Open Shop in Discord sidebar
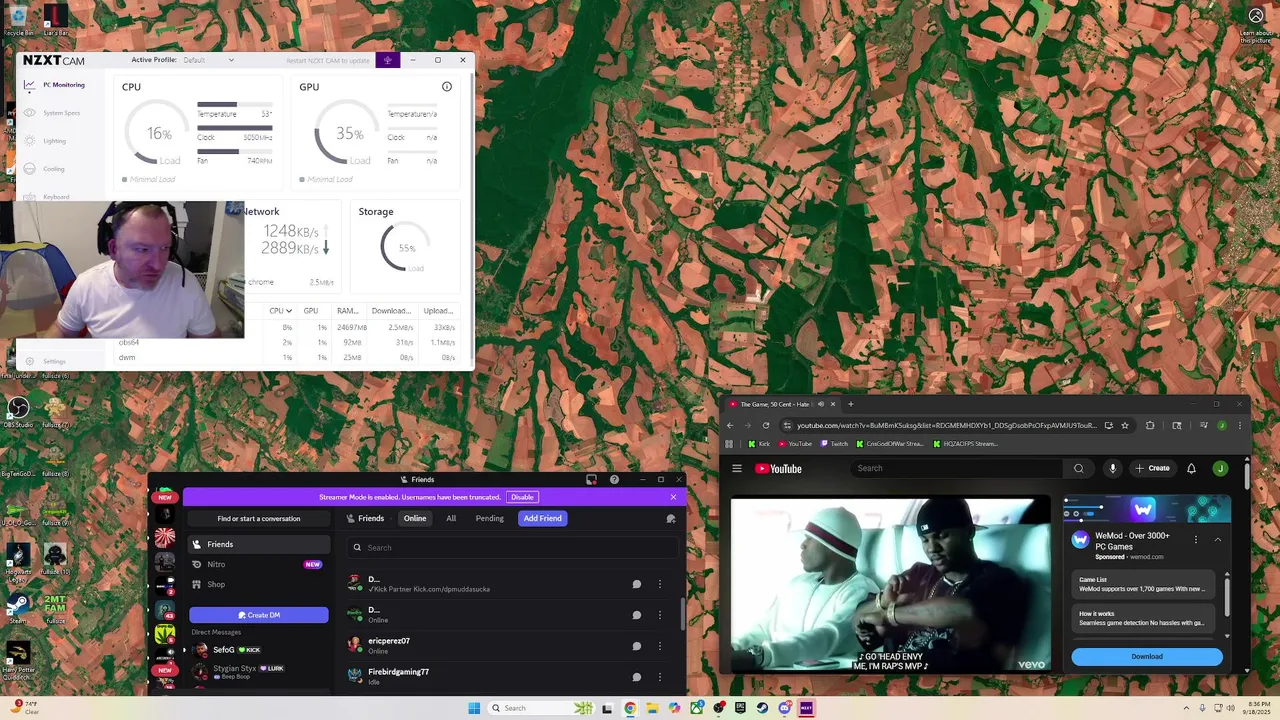This screenshot has height=720, width=1280. (x=259, y=584)
